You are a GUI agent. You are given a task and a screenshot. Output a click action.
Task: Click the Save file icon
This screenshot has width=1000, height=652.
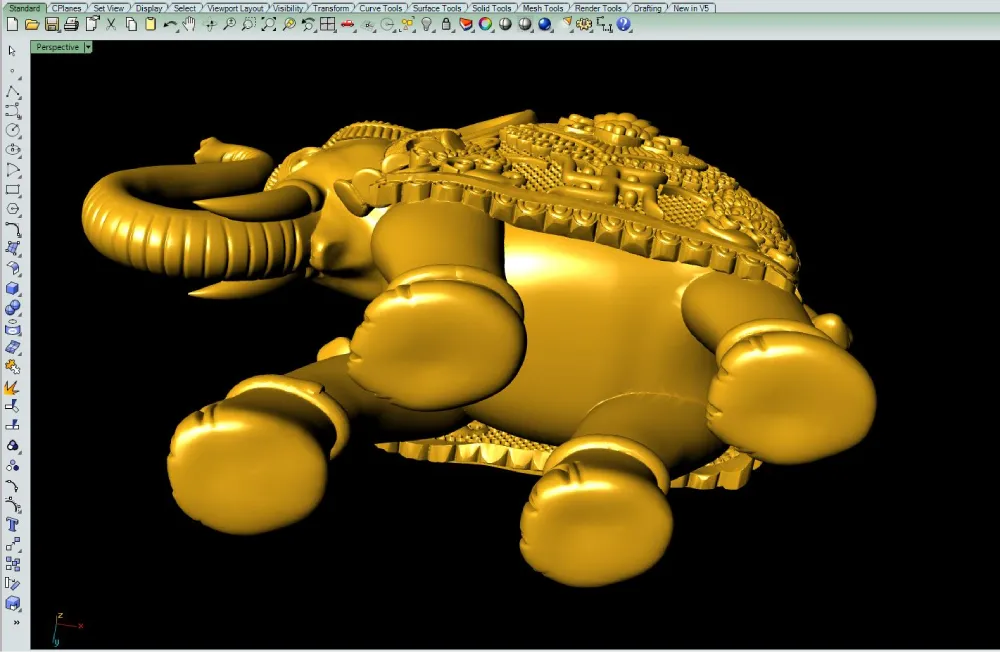(52, 24)
